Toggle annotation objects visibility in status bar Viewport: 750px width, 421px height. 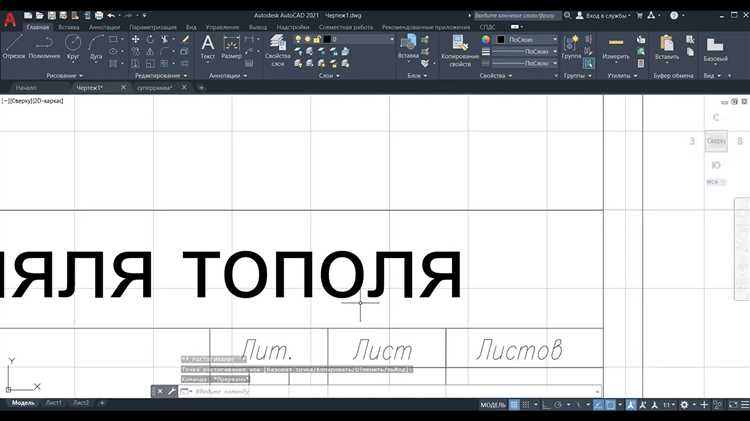click(x=631, y=405)
